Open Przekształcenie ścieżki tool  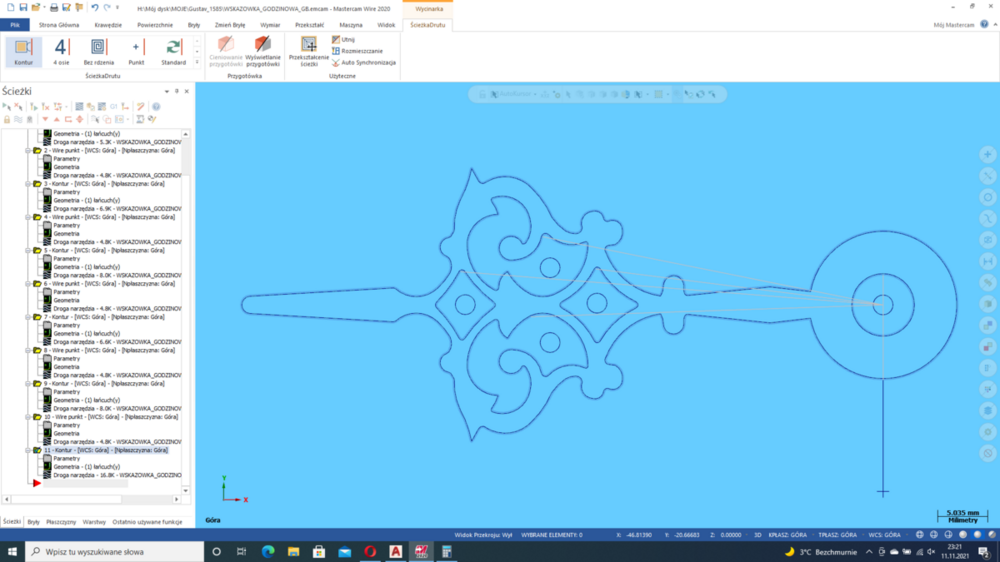click(x=309, y=52)
